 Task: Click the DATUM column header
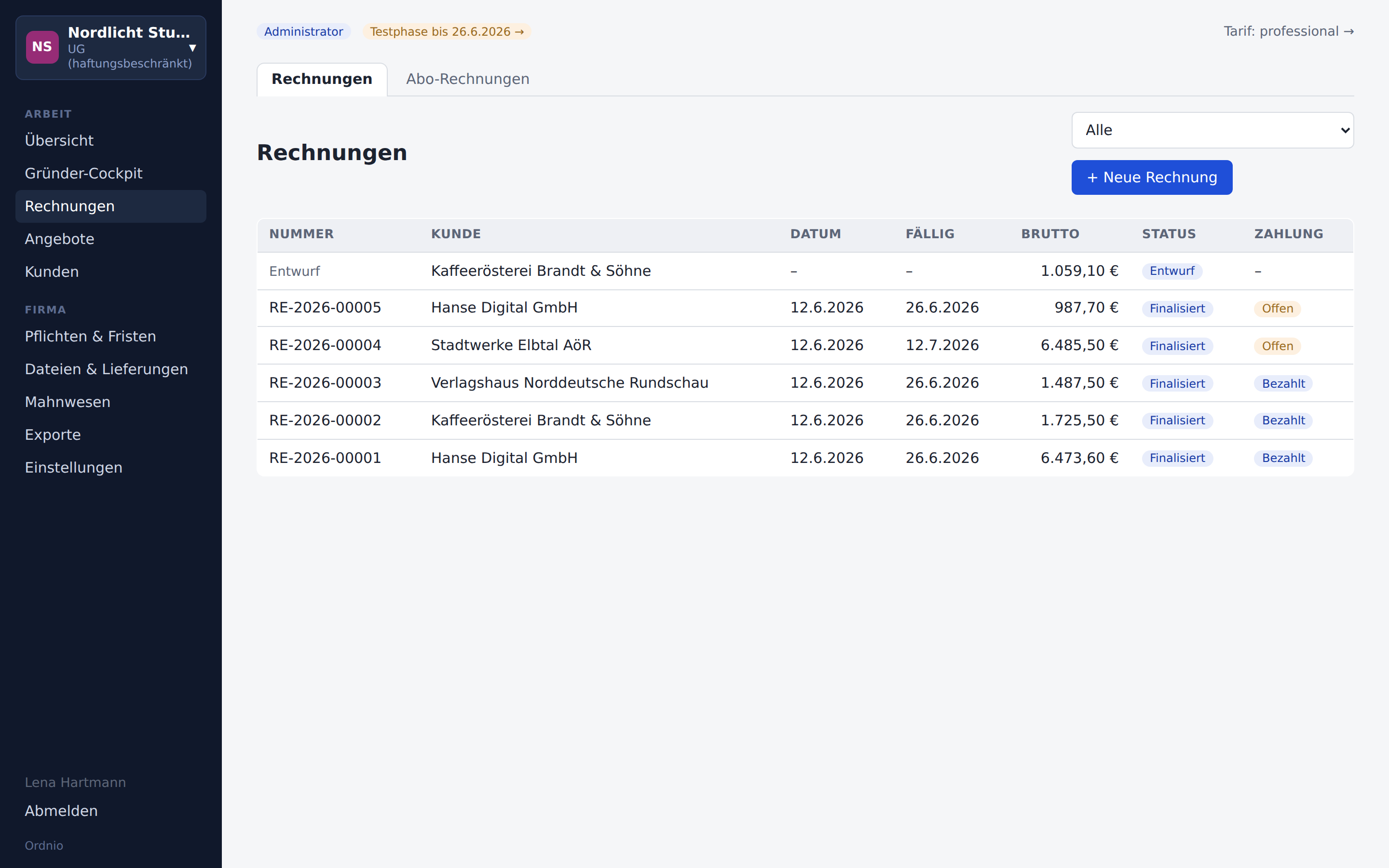(815, 234)
